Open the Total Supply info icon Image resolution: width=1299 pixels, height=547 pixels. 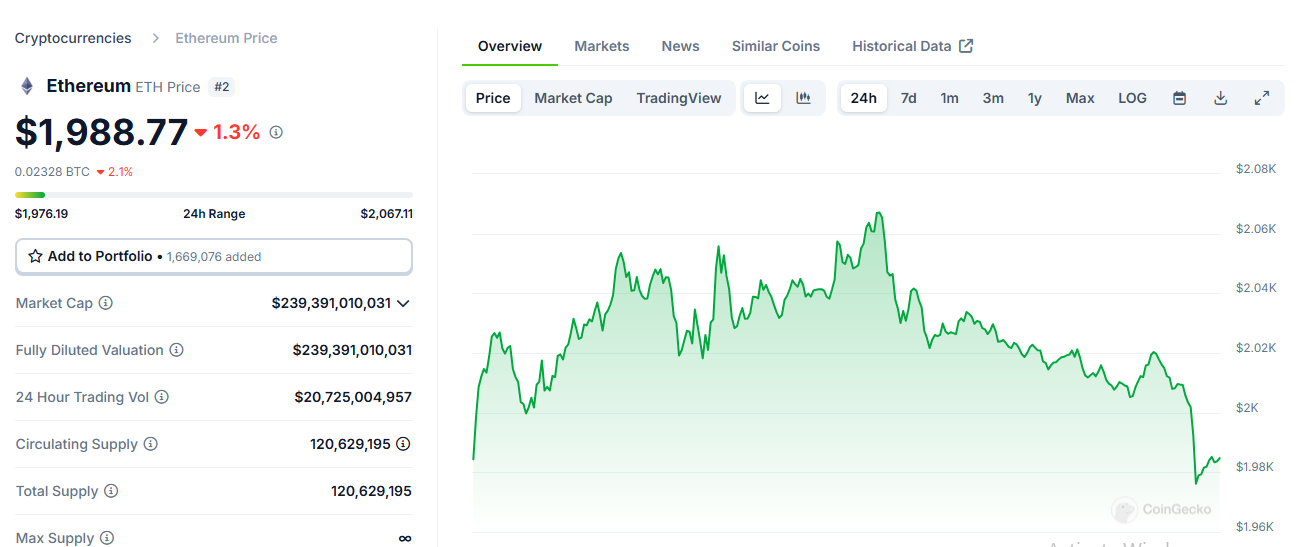coord(111,491)
